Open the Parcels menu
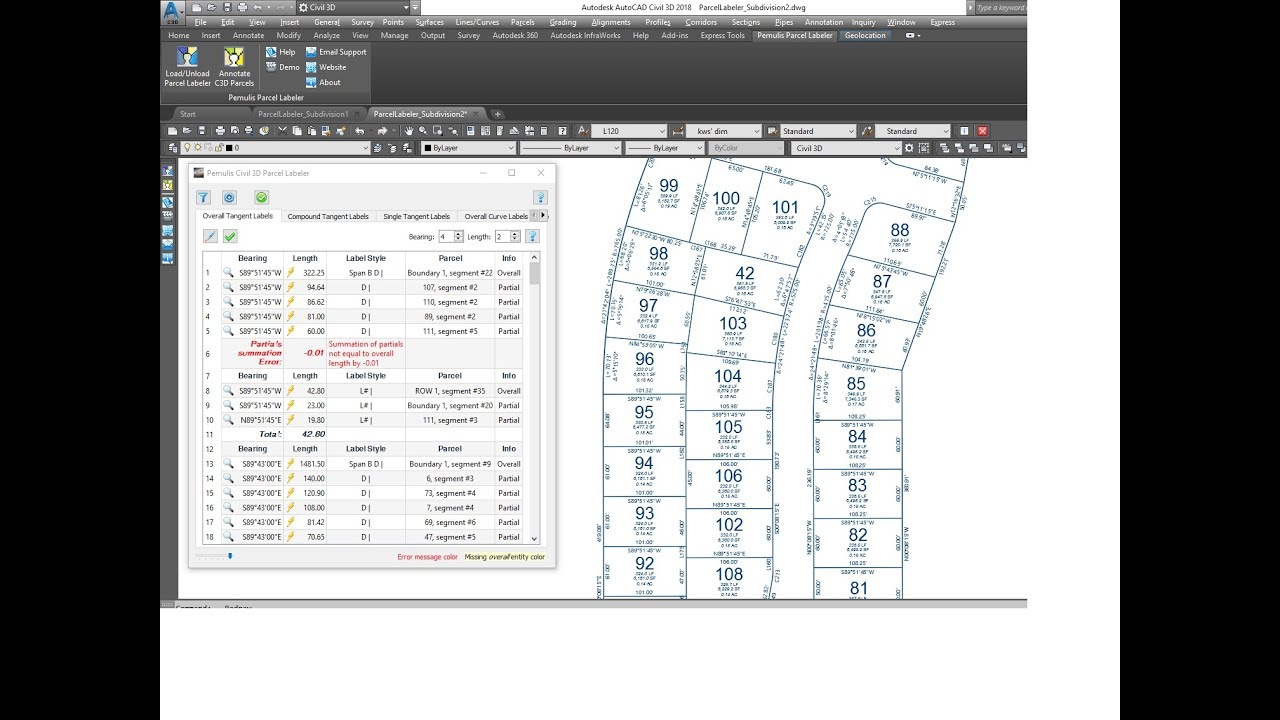Image resolution: width=1280 pixels, height=720 pixels. coord(522,22)
